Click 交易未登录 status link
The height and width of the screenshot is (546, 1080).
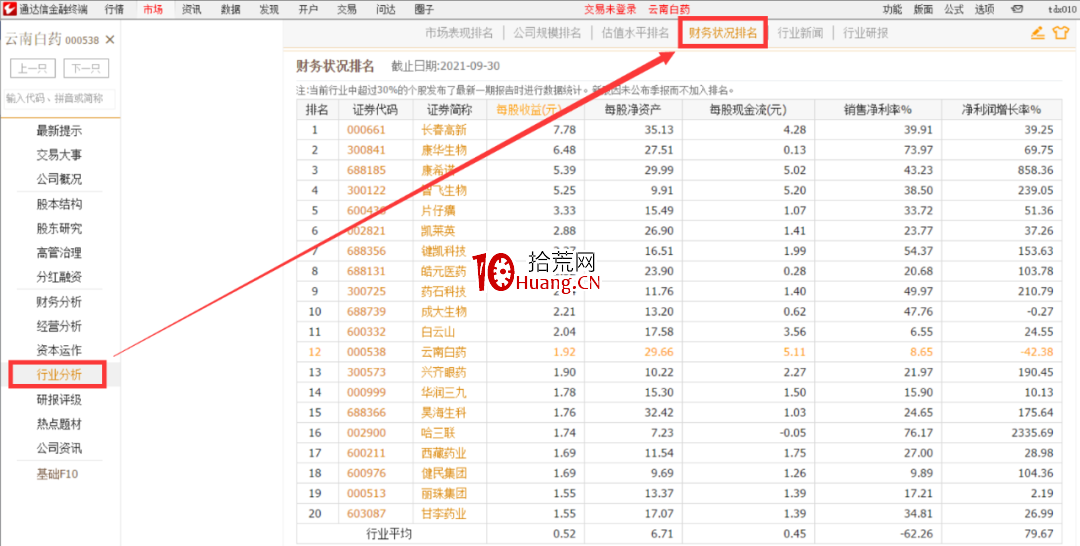pos(610,9)
